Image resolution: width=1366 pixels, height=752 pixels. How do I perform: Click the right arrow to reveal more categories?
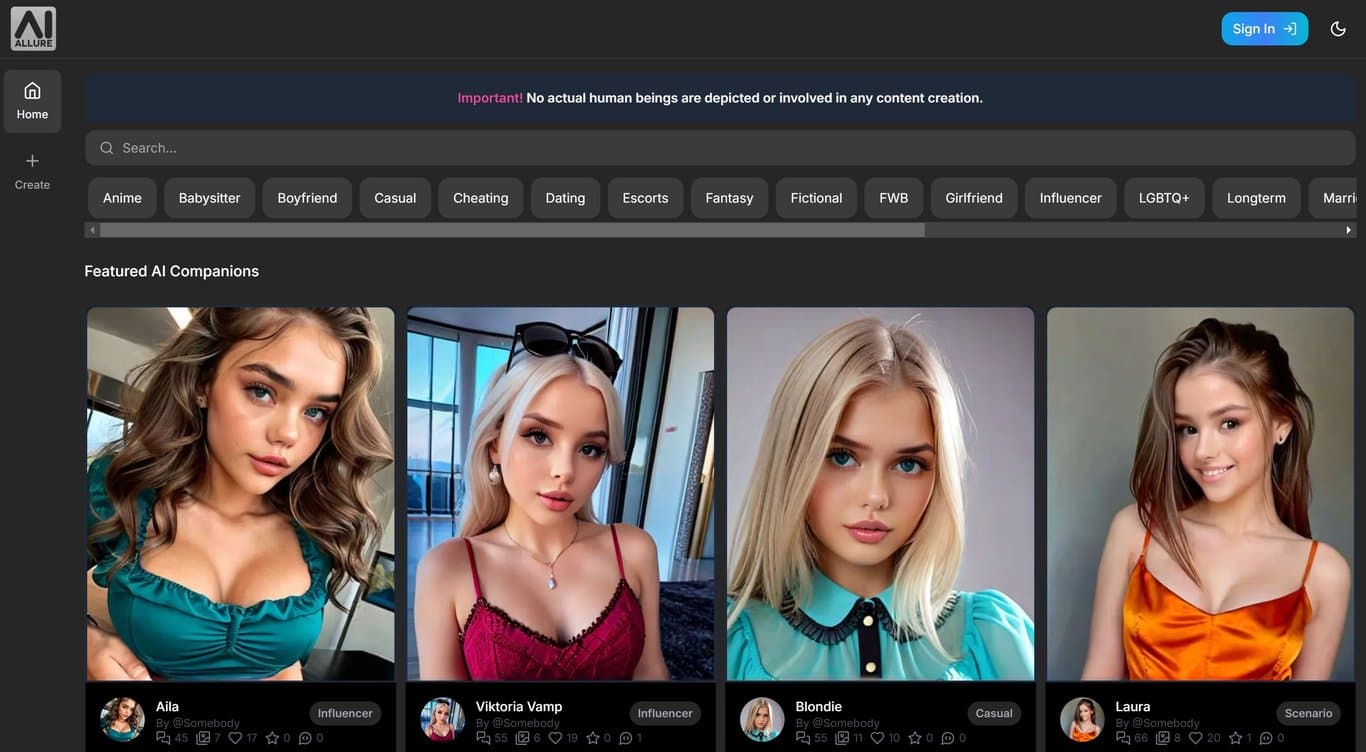click(1348, 228)
